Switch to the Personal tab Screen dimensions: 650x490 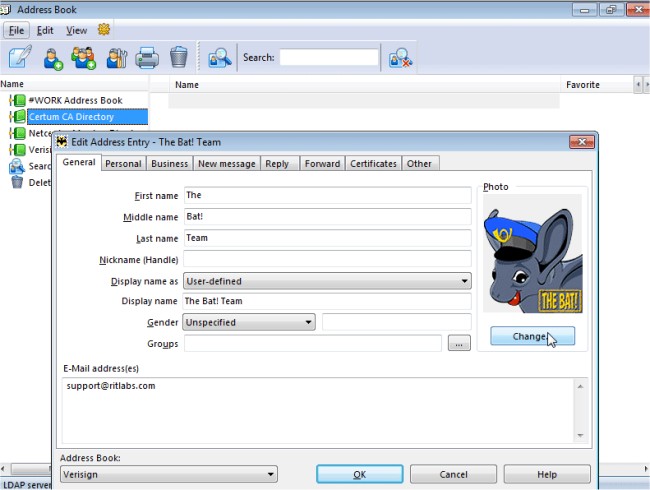[x=123, y=164]
